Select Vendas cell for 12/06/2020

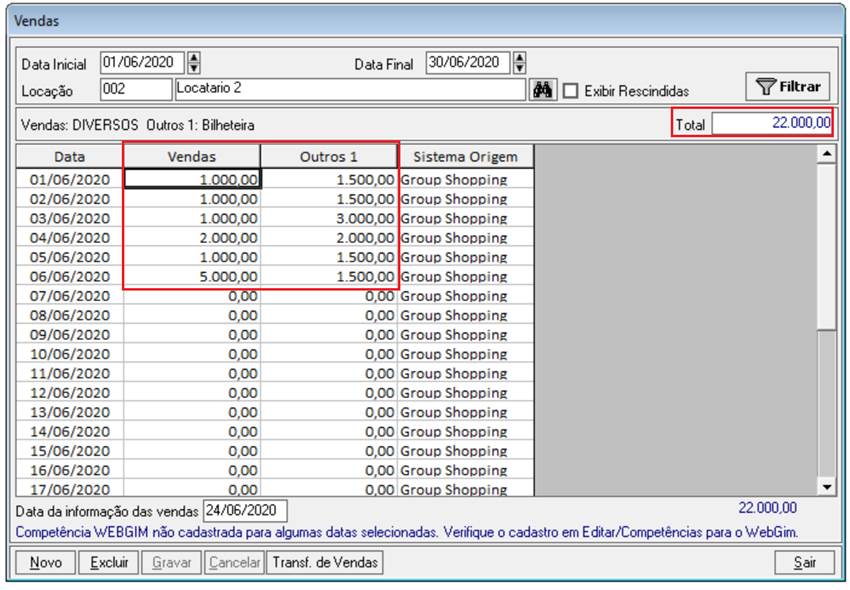(x=192, y=393)
